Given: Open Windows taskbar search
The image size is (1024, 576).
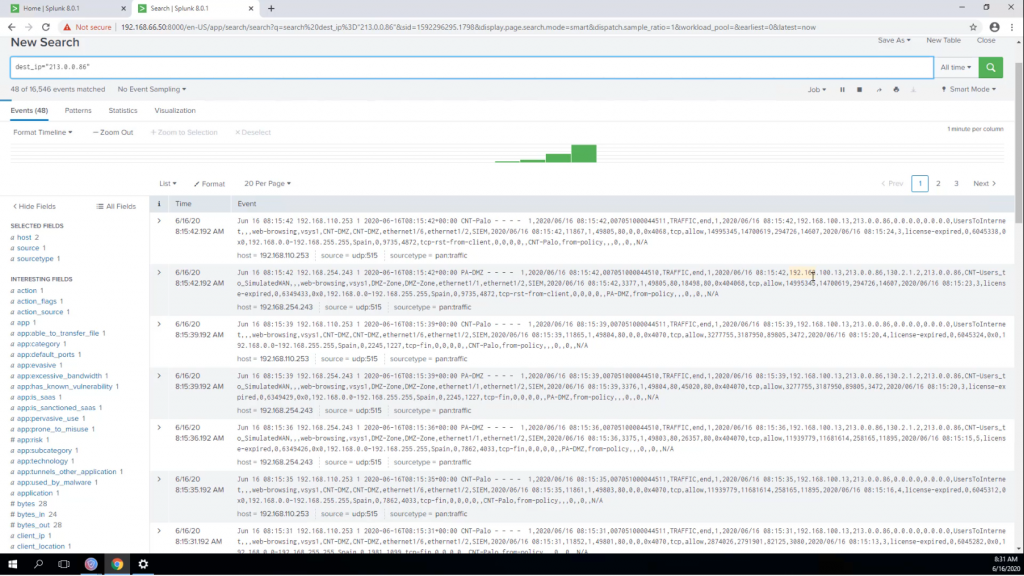Looking at the screenshot, I should pos(39,564).
